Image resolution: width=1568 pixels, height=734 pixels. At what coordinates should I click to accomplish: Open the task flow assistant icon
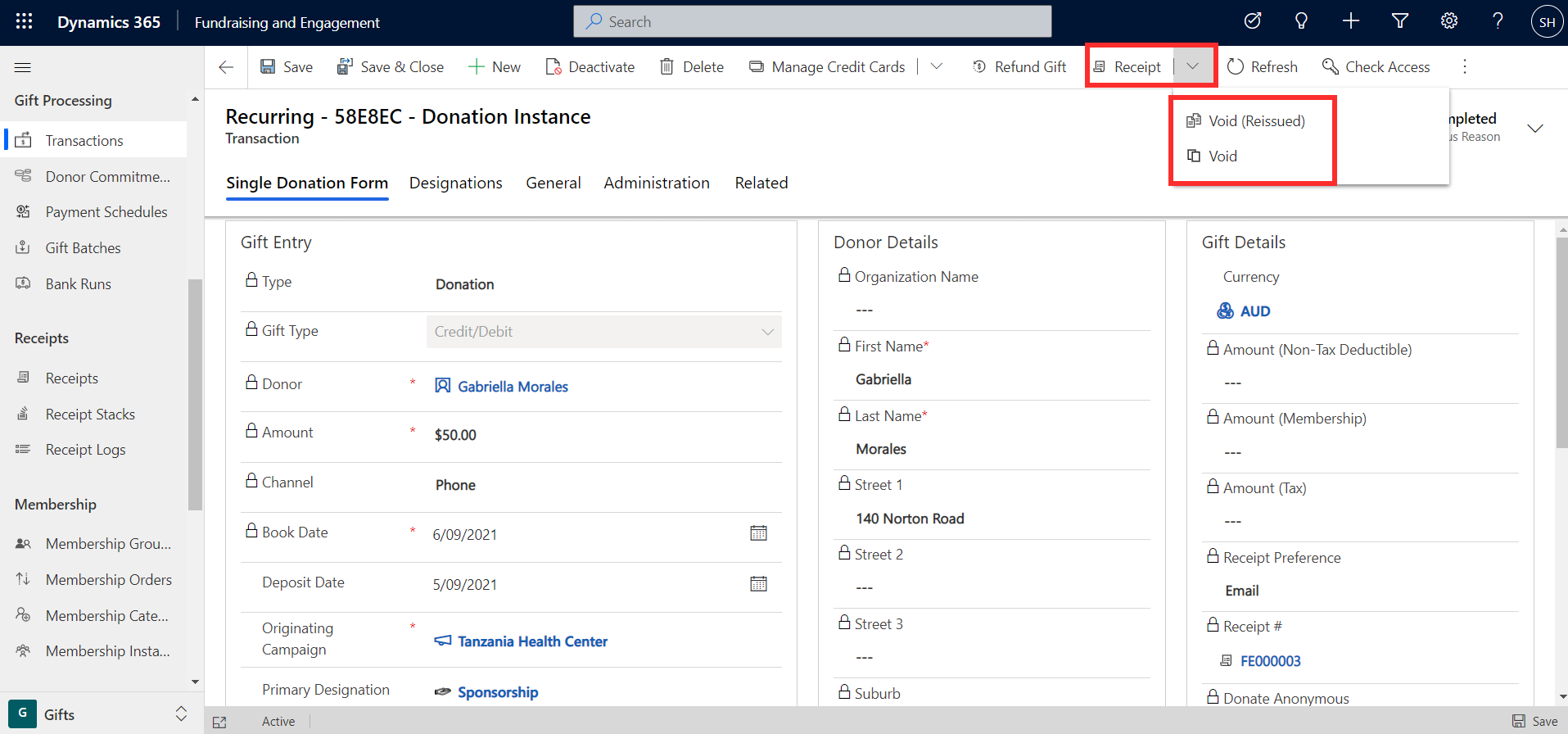coord(1253,21)
